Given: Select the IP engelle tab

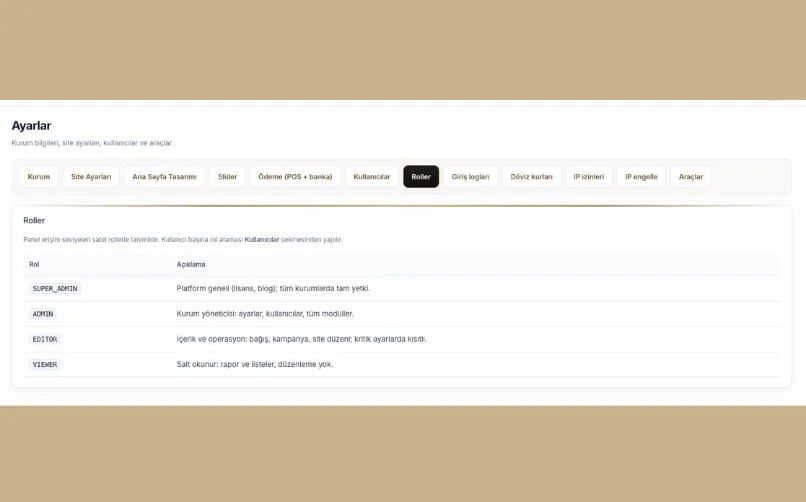Looking at the screenshot, I should (641, 177).
